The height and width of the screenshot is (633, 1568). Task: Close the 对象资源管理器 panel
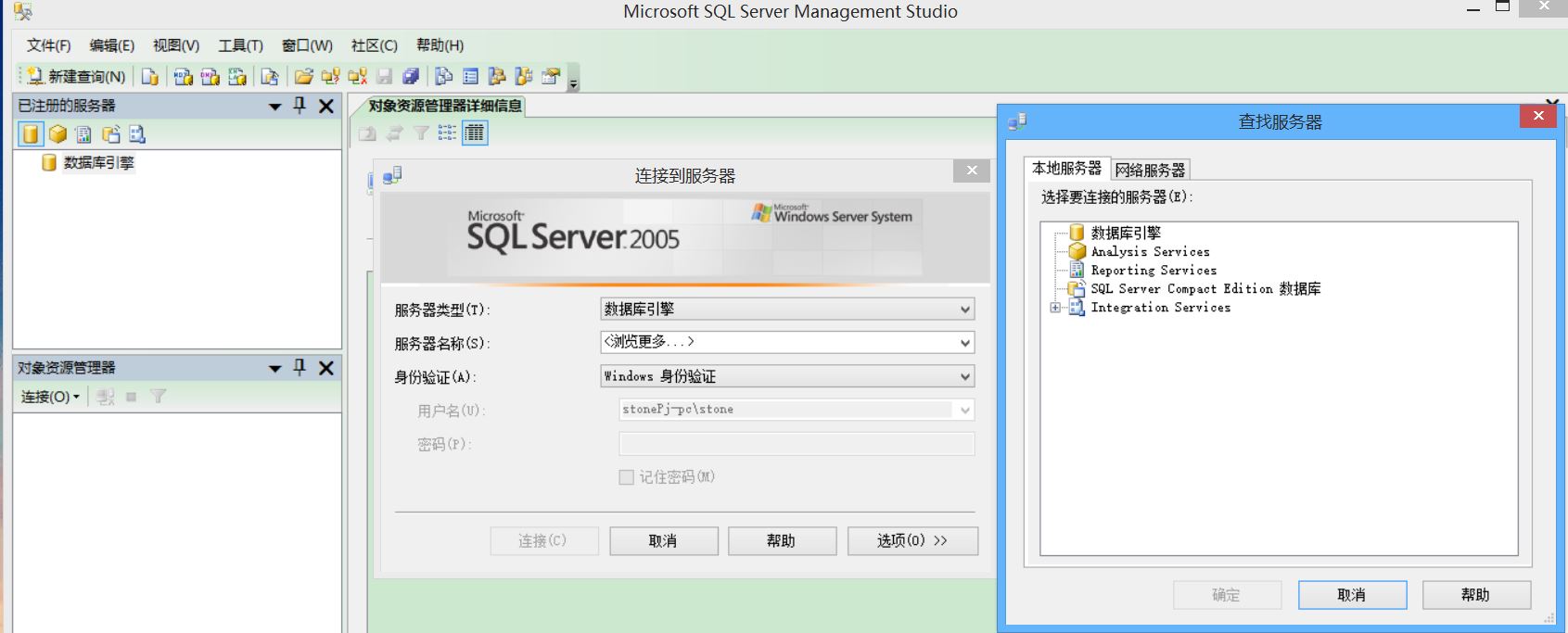[x=326, y=369]
